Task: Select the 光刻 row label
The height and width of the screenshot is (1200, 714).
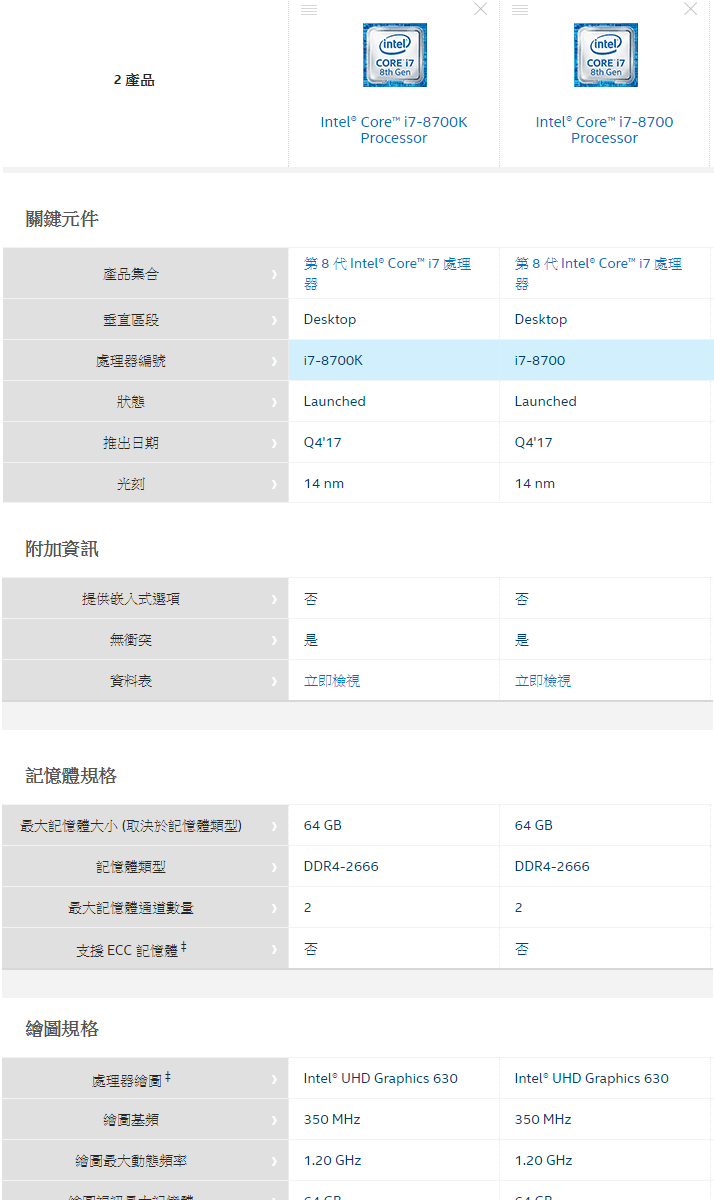Action: click(x=131, y=484)
